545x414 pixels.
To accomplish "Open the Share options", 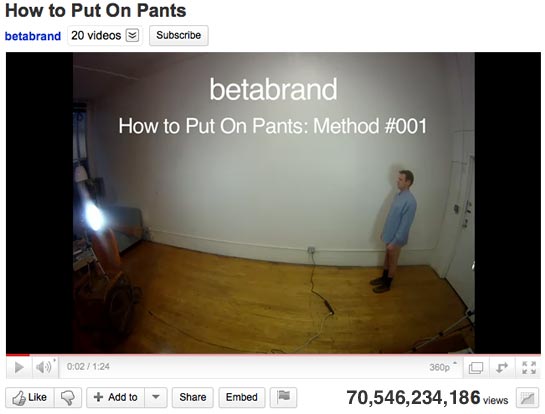I will [193, 397].
